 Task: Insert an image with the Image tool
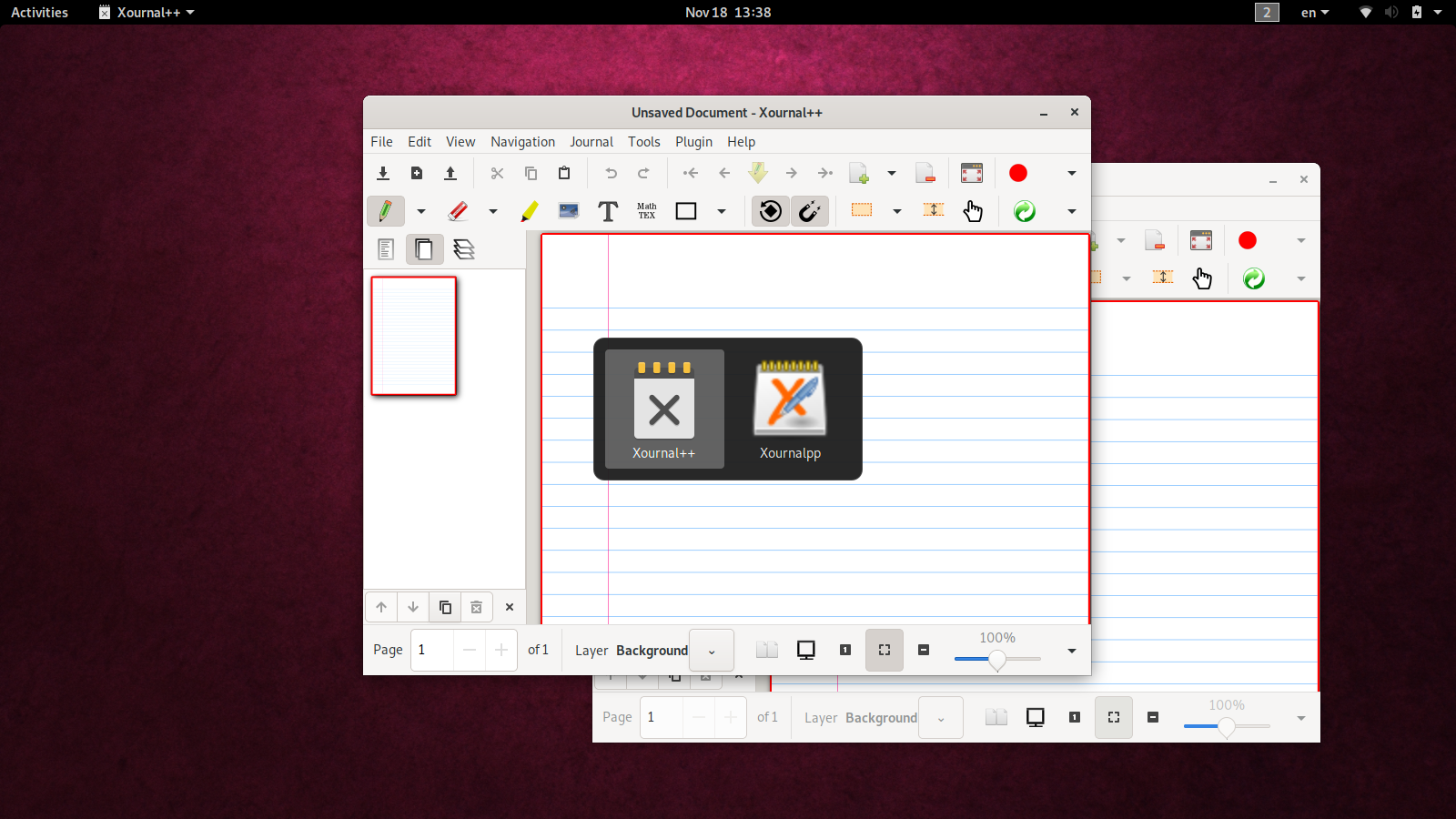(570, 211)
